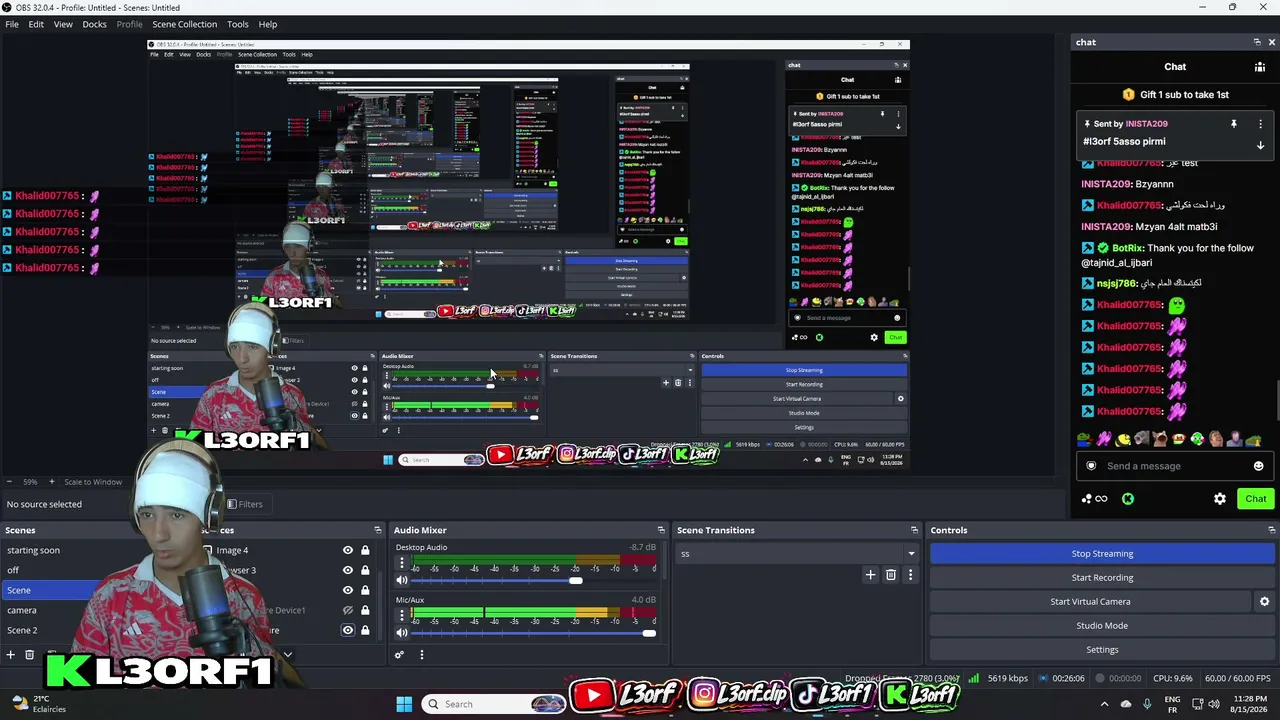Click the green Kick logo icon in chat
Screen dimensions: 1280x720
tap(1128, 499)
